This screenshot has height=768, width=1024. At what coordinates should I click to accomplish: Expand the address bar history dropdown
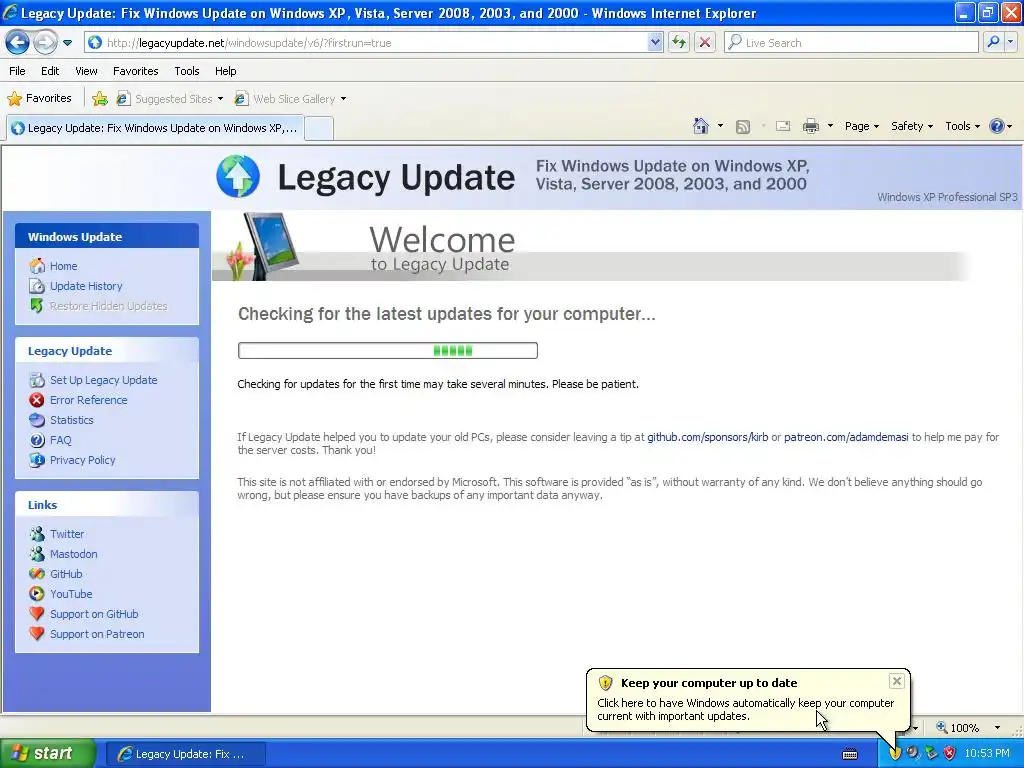tap(655, 43)
